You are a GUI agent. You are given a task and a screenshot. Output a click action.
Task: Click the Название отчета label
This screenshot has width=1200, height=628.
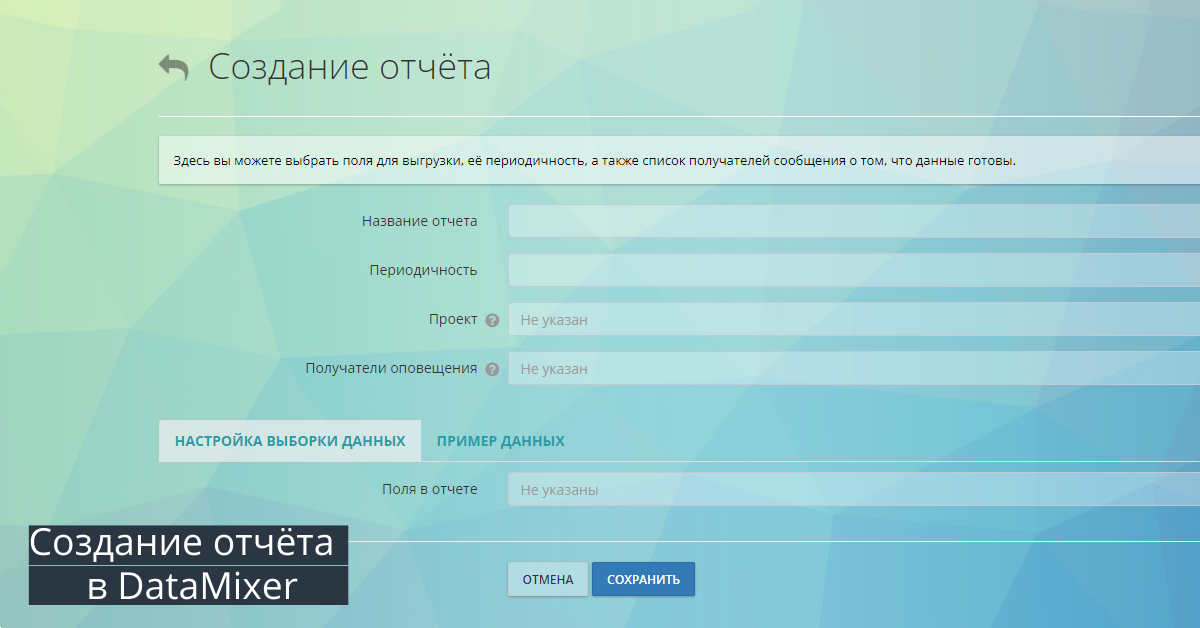click(x=420, y=220)
